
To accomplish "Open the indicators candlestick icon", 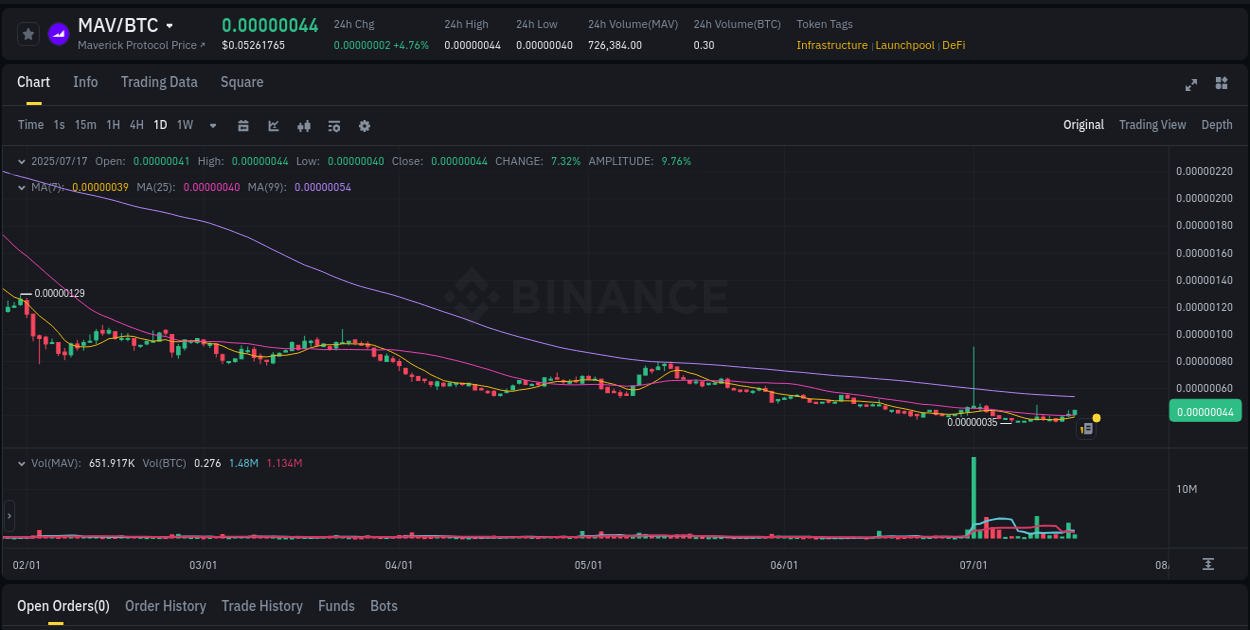I will point(303,125).
